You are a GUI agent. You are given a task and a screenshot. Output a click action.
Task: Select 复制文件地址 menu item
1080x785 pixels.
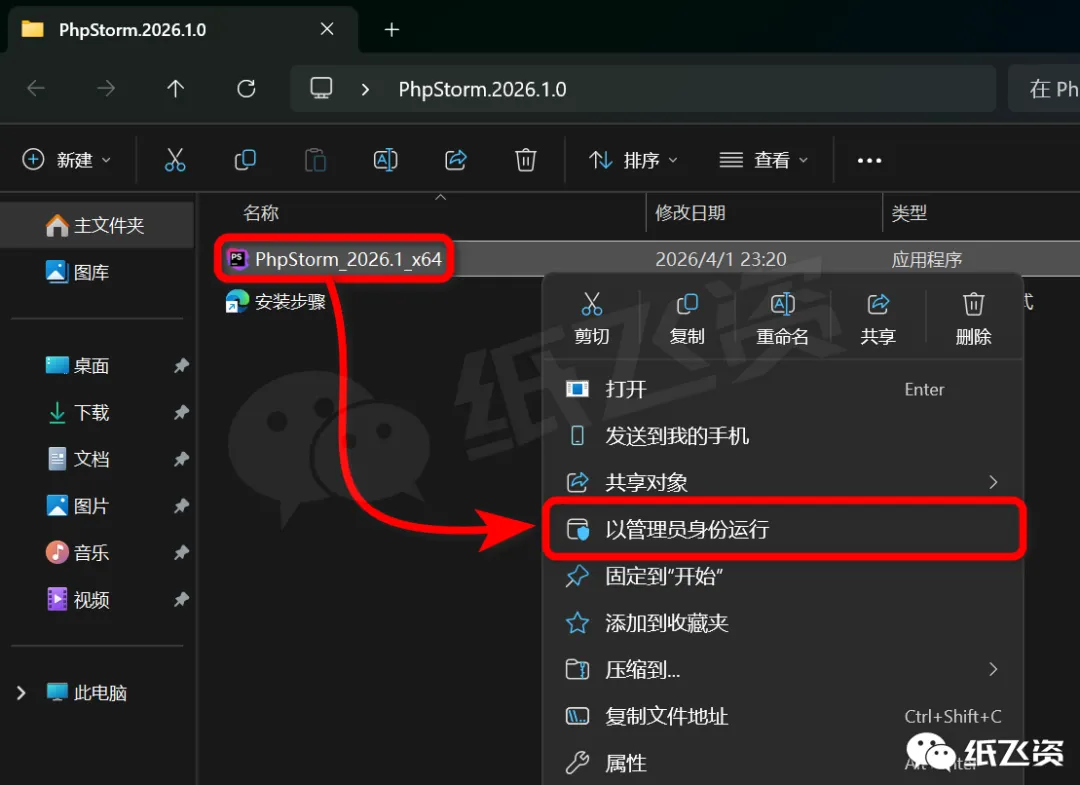[784, 717]
